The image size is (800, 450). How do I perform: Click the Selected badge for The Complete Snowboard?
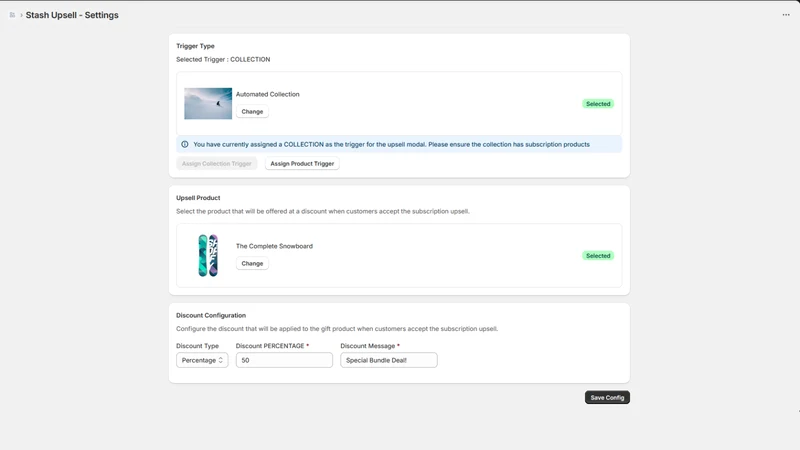coord(598,256)
